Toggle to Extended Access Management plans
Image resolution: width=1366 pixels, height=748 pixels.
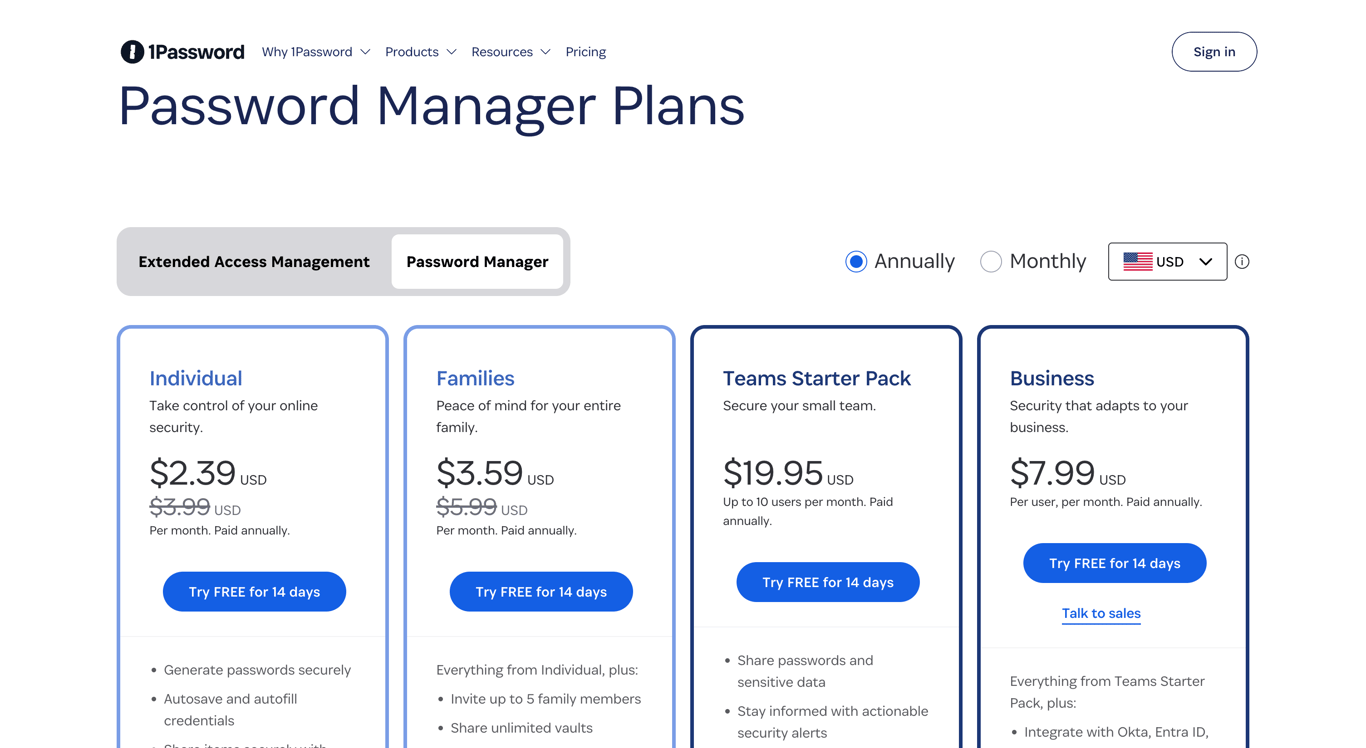point(254,261)
